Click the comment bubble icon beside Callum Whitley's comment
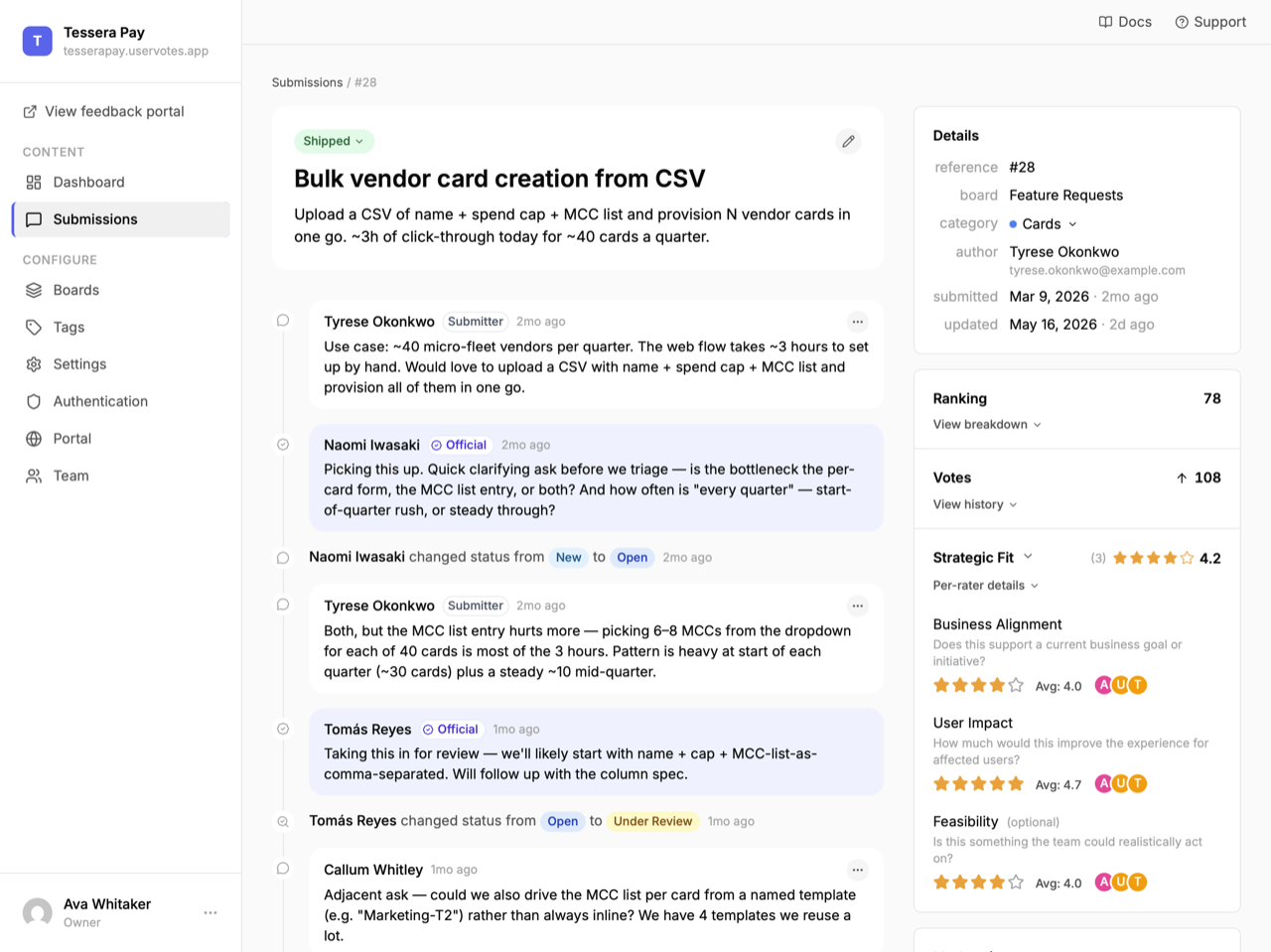The width and height of the screenshot is (1271, 952). tap(283, 869)
